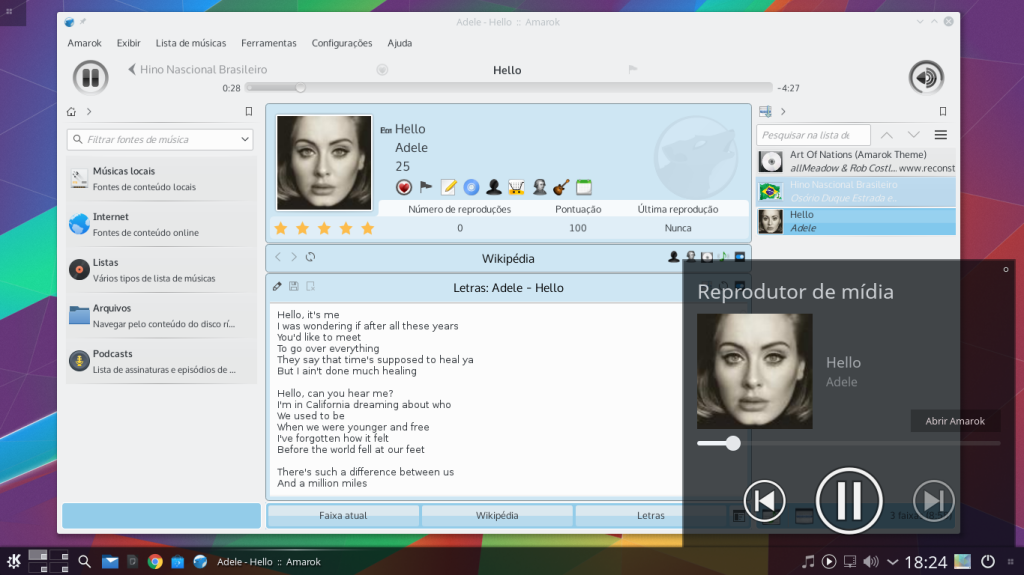Click the Amarok volume speaker button
Viewport: 1024px width, 575px height.
point(925,77)
